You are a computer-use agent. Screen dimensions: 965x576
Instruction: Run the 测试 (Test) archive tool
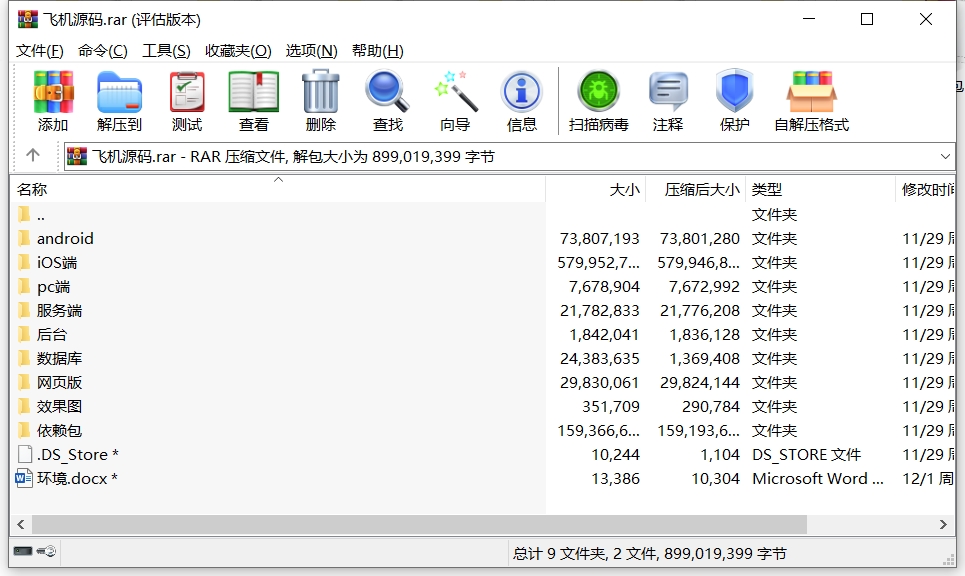pyautogui.click(x=186, y=101)
